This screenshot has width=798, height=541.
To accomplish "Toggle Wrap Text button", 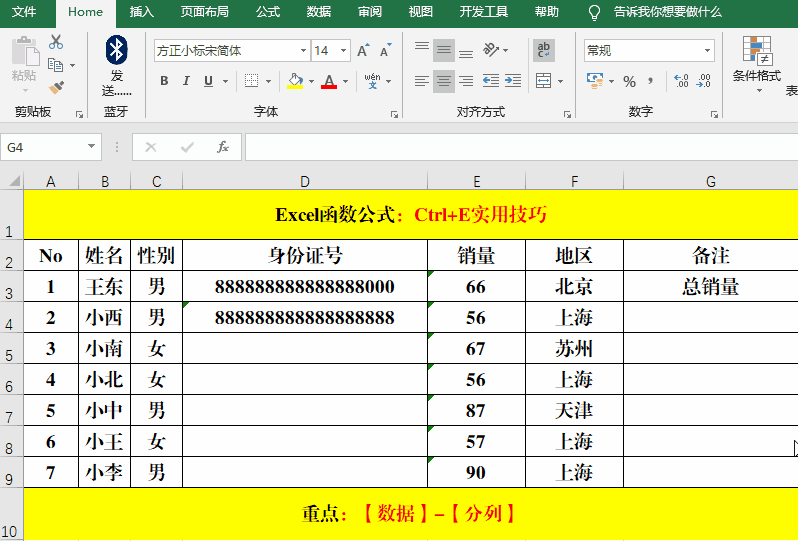I will click(544, 50).
